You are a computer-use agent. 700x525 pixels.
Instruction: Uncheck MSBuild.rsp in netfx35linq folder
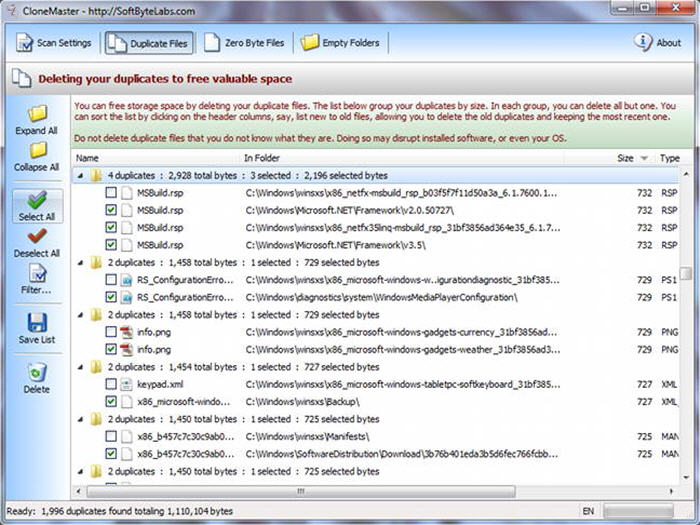tap(111, 228)
